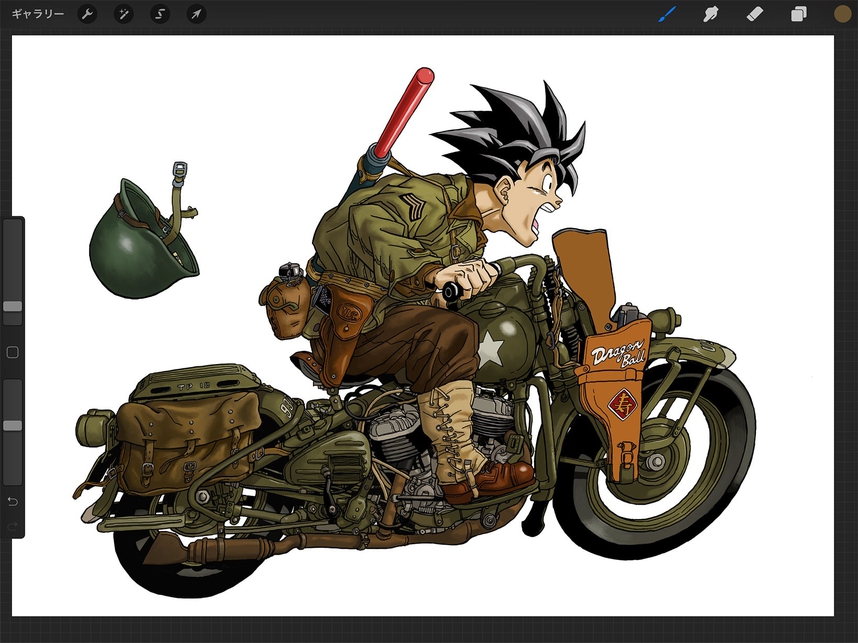
Task: Tap the square modify button in sidebar
Action: 13,353
